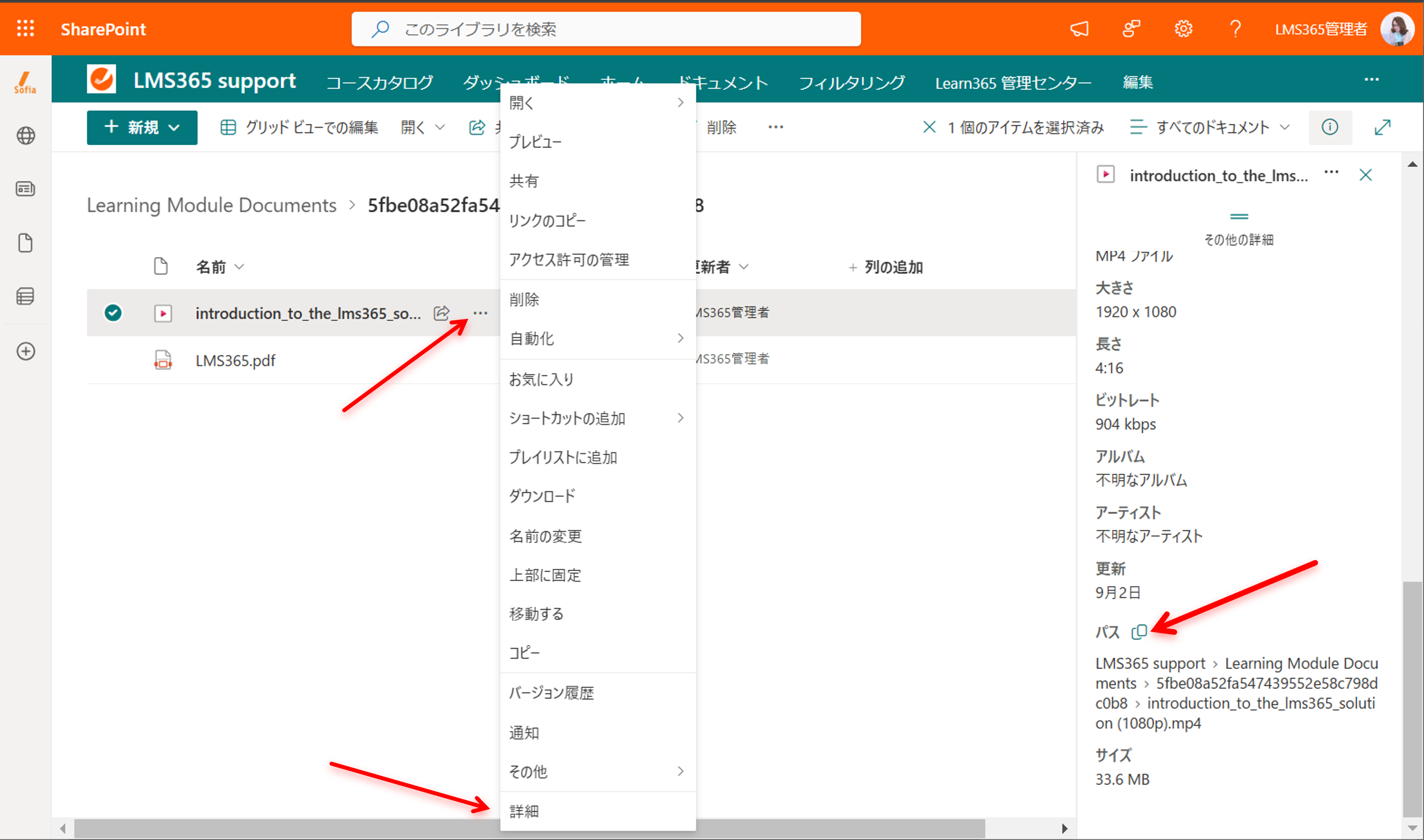The image size is (1424, 840).
Task: Open the コースカタログ navigation link
Action: [380, 83]
